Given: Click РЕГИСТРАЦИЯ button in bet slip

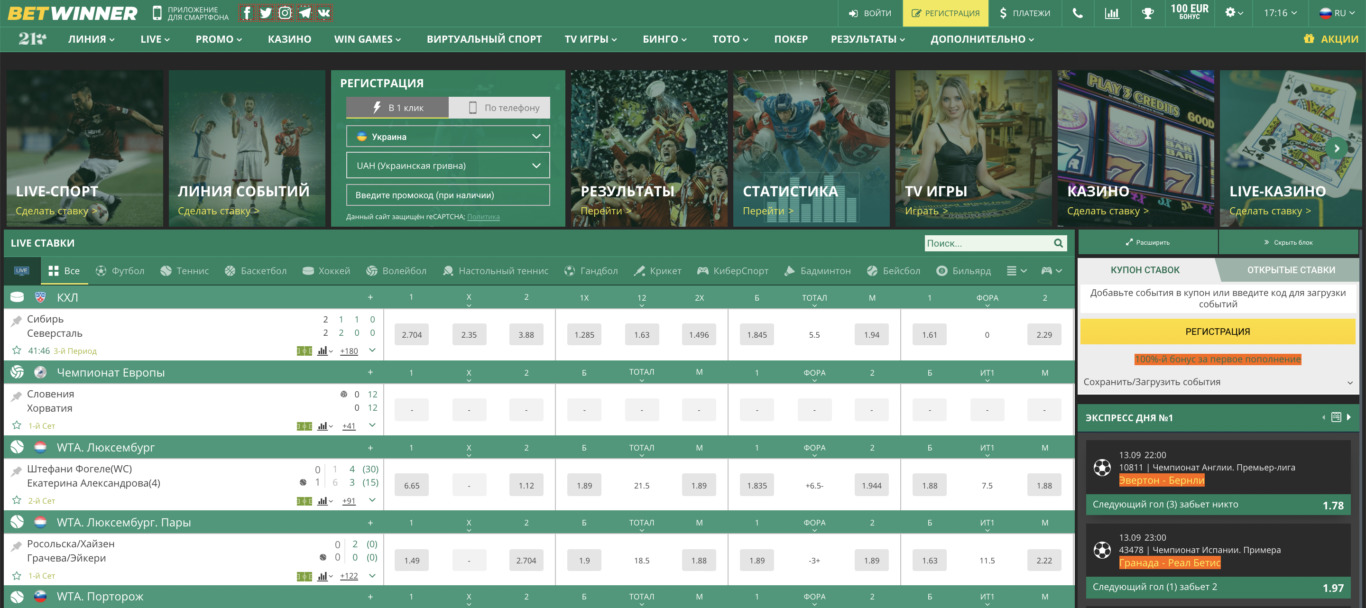Looking at the screenshot, I should [1217, 332].
